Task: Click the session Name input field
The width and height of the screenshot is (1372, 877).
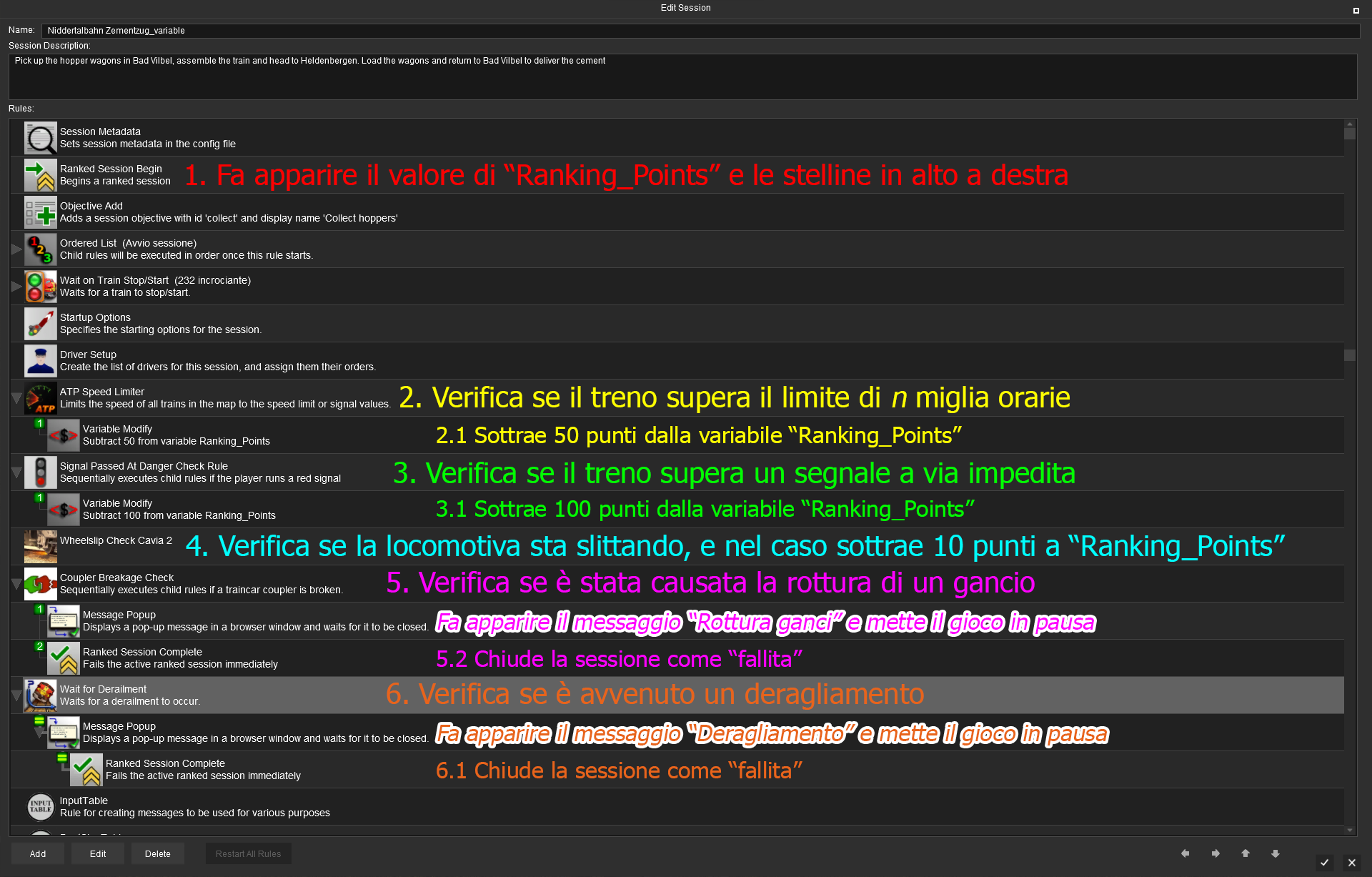Action: 700,31
